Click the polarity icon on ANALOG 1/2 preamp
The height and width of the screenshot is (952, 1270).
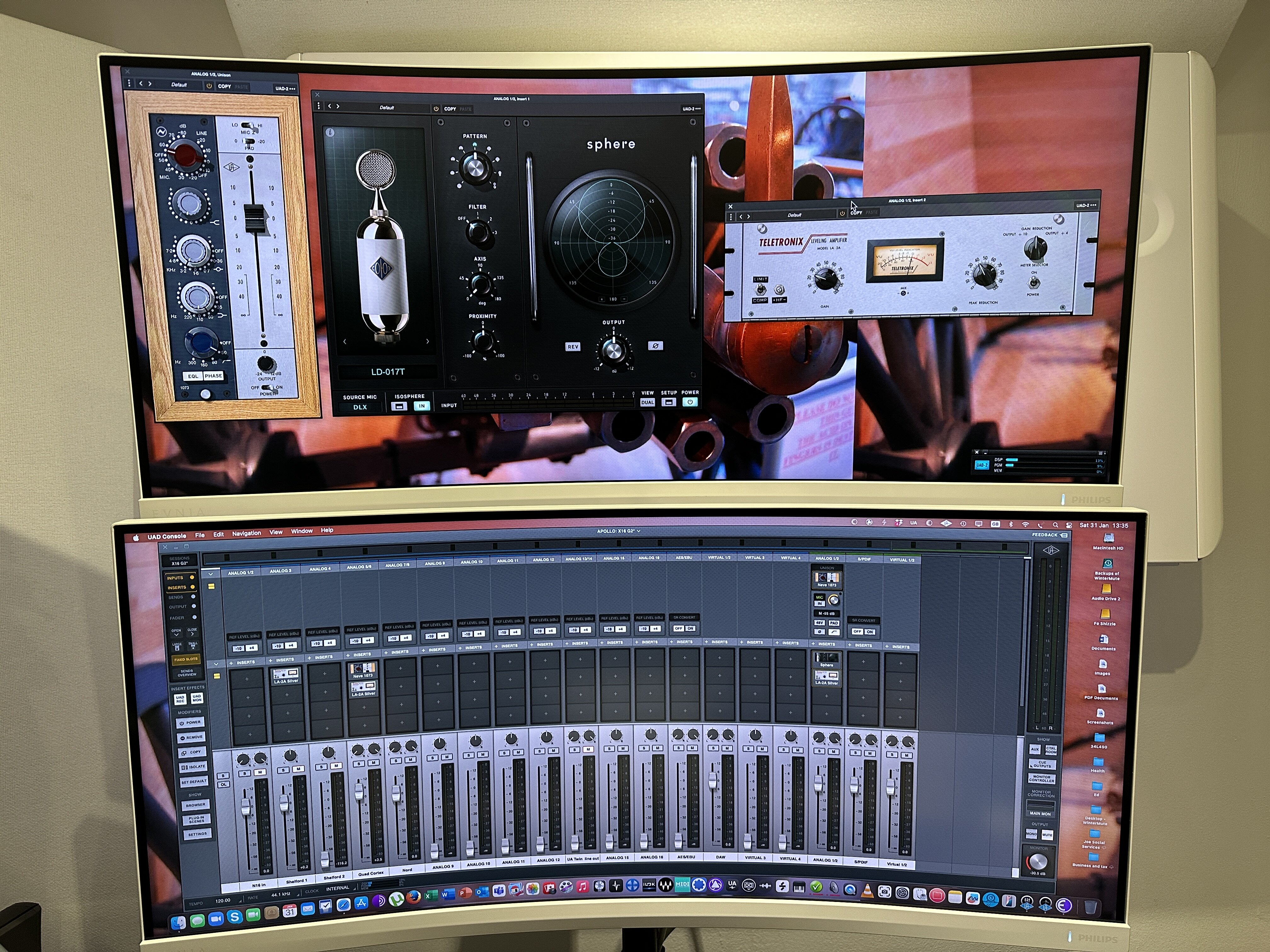coord(819,632)
